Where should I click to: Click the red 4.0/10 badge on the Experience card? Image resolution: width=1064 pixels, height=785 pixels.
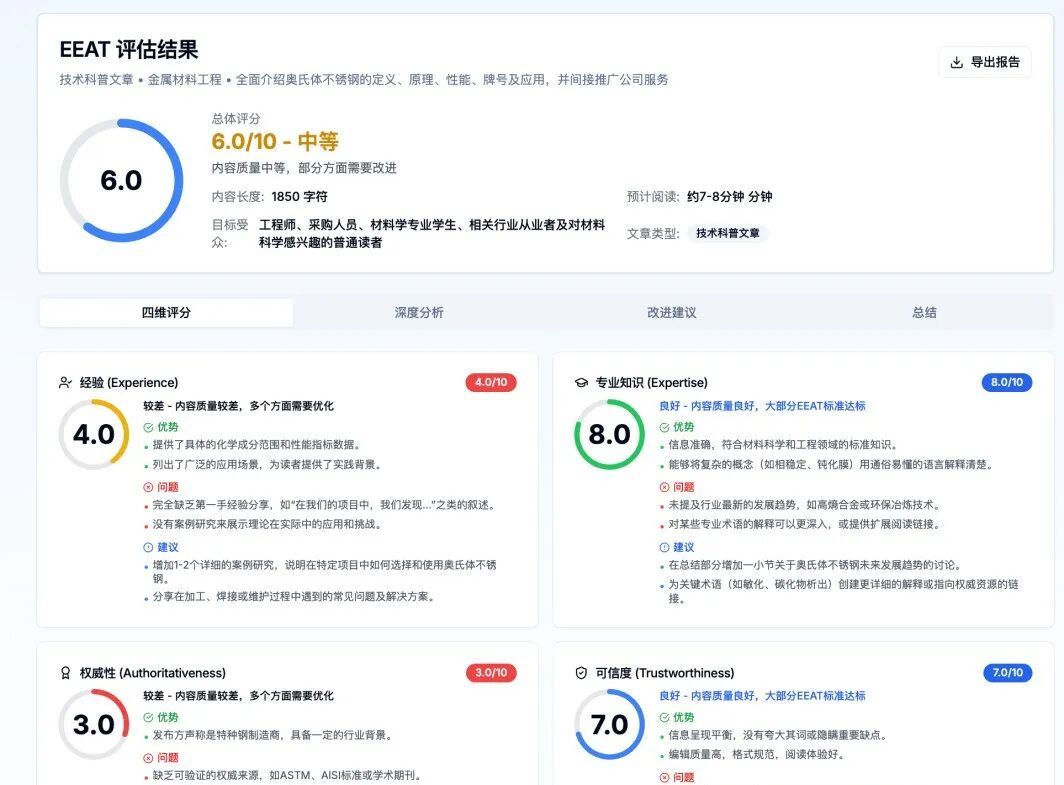[489, 382]
